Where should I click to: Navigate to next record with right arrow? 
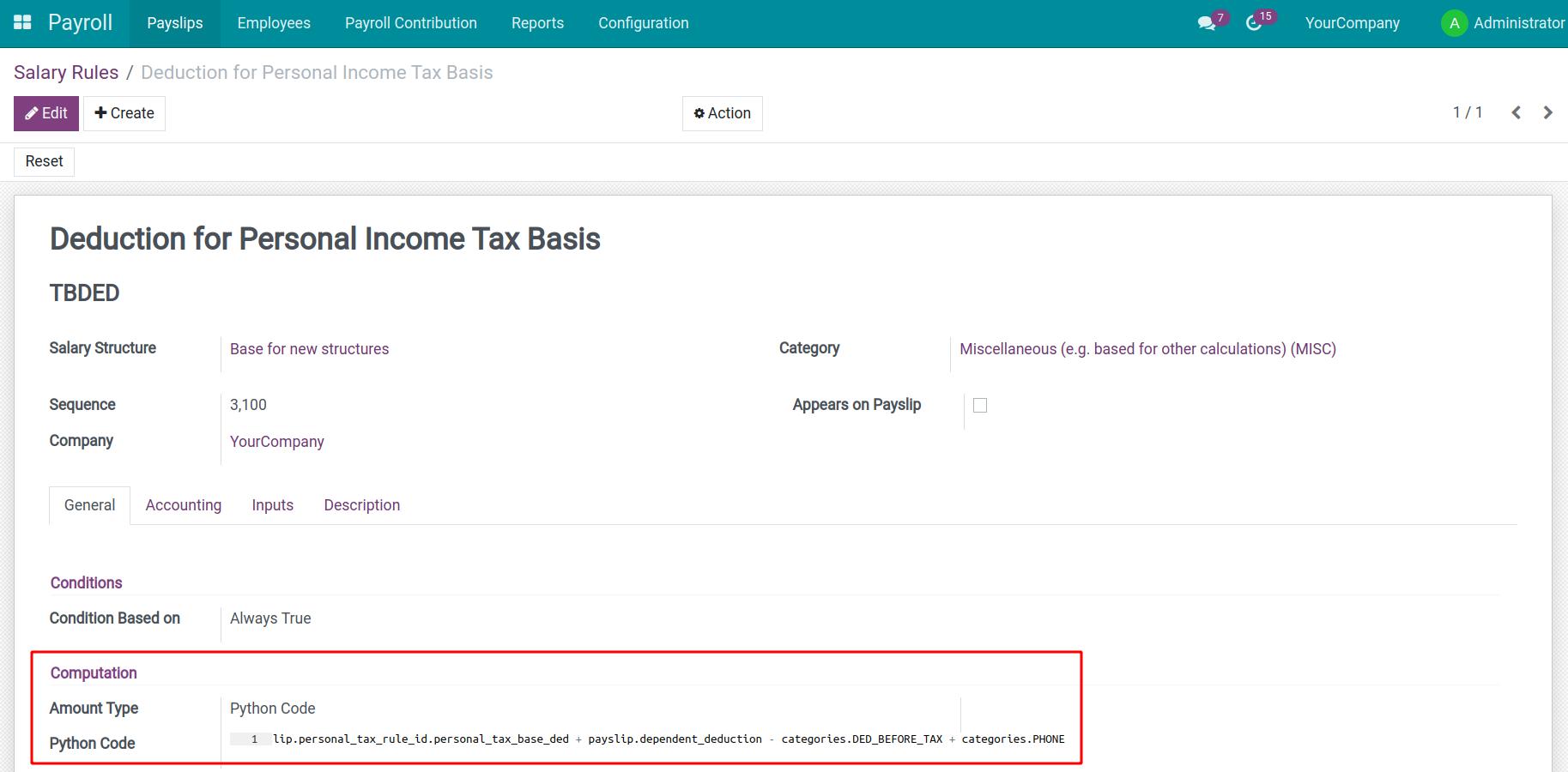1547,112
